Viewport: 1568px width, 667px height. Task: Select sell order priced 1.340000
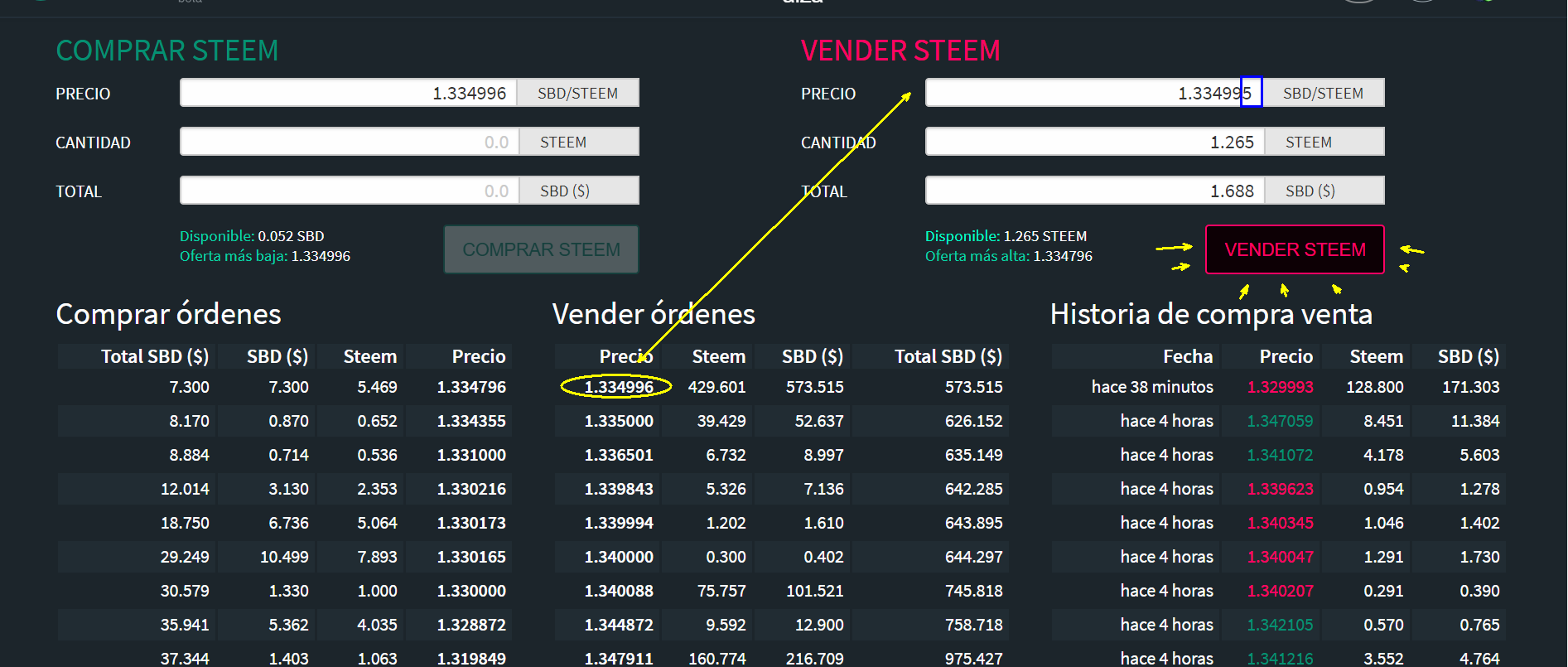point(782,557)
